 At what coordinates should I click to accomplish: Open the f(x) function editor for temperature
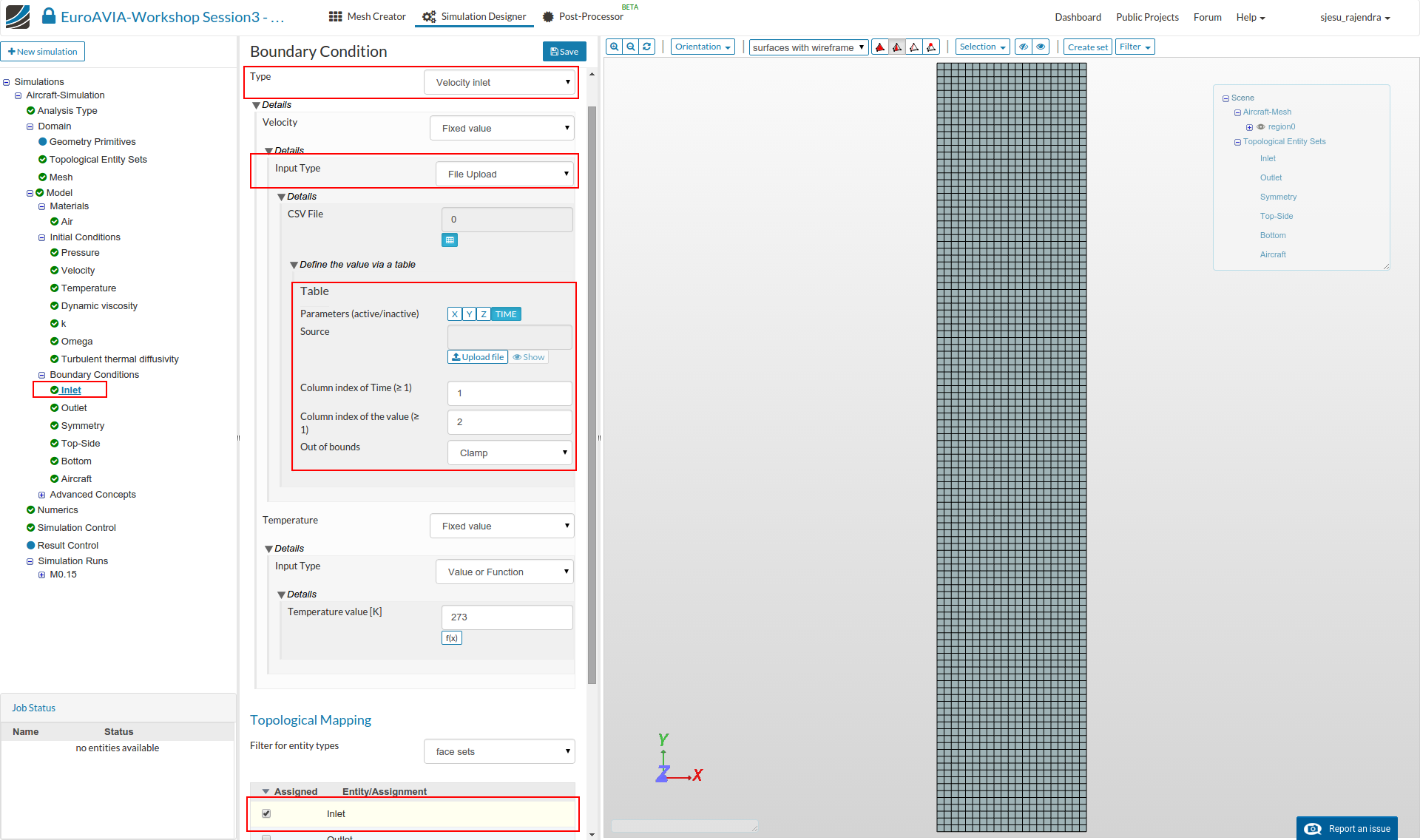451,638
